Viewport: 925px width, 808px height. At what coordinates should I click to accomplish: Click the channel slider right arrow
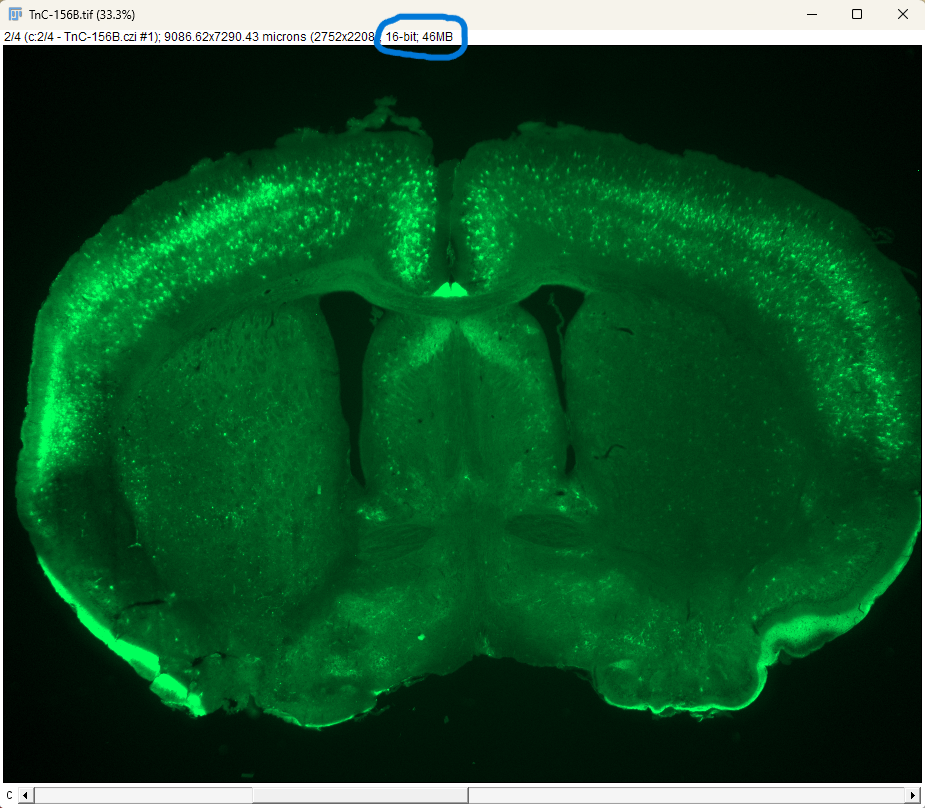912,795
